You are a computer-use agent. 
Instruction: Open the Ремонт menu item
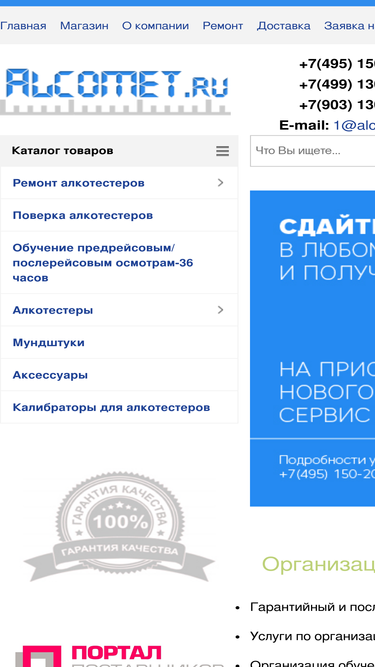tap(223, 26)
